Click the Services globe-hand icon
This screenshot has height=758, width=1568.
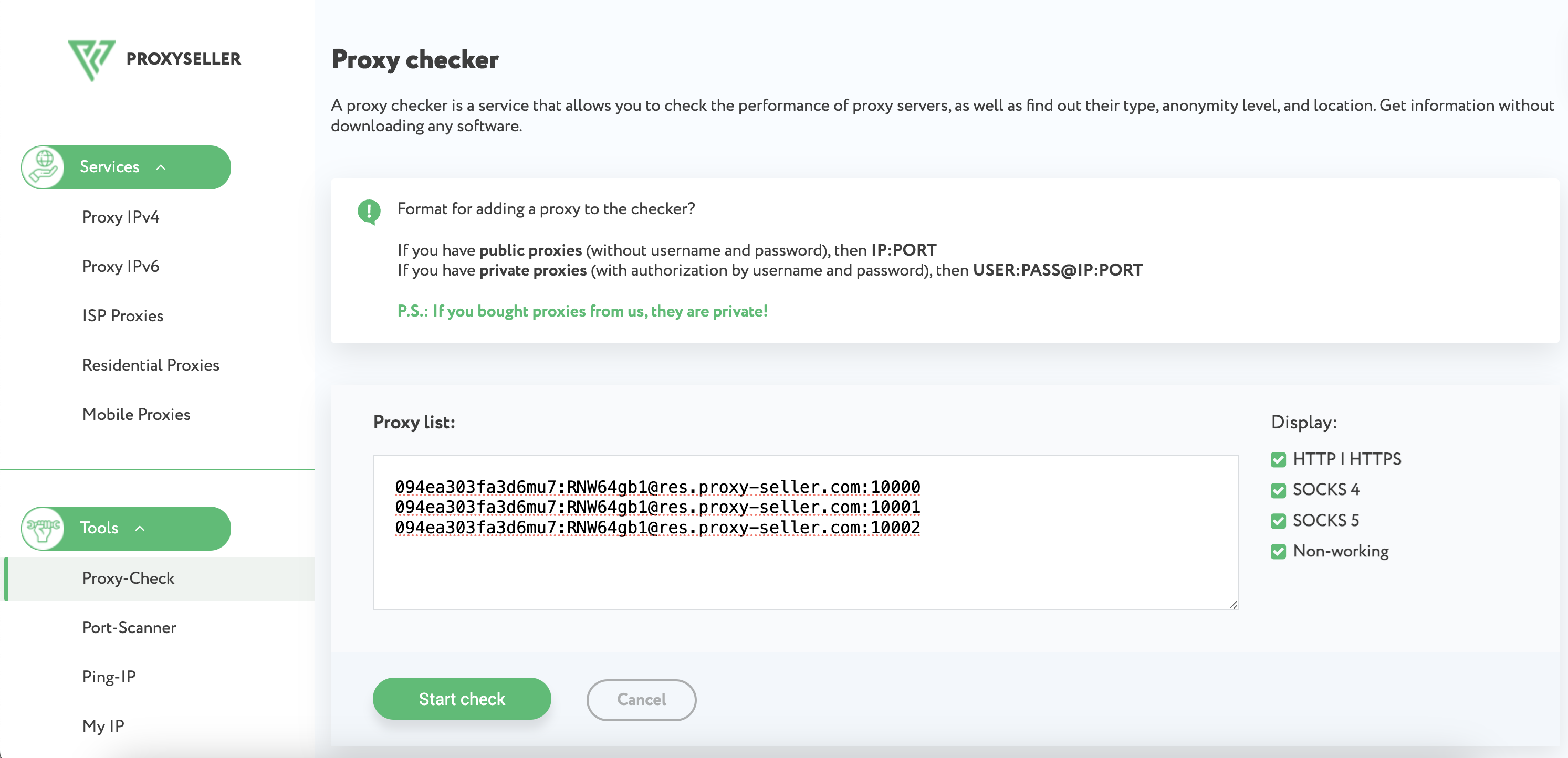[x=43, y=167]
